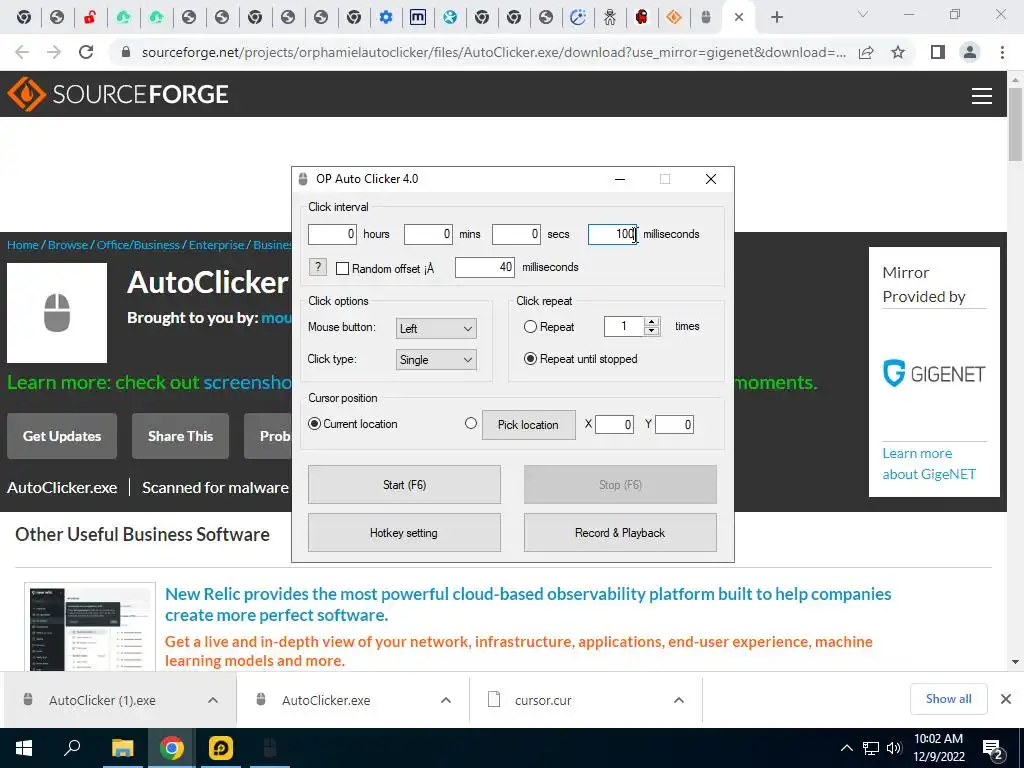Open taskbar search
The width and height of the screenshot is (1024, 768).
(72, 748)
